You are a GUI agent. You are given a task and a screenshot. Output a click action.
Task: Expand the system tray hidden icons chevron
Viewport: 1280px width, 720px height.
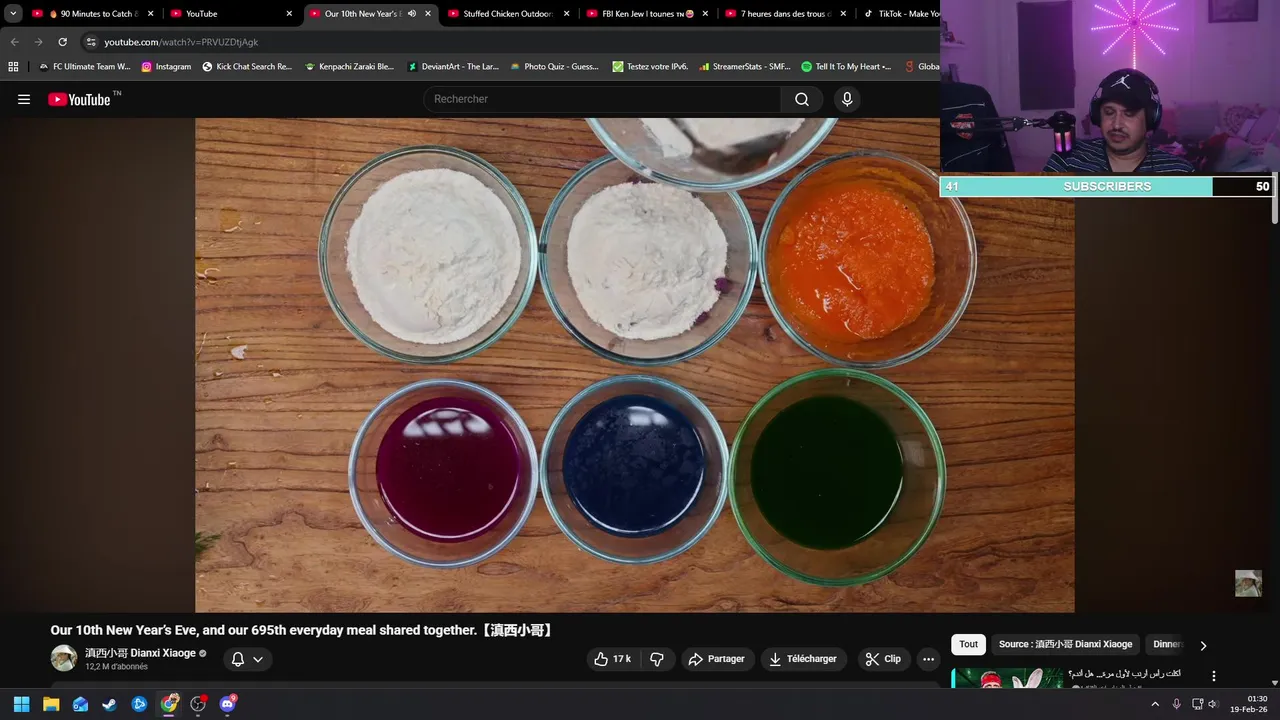coord(1155,704)
